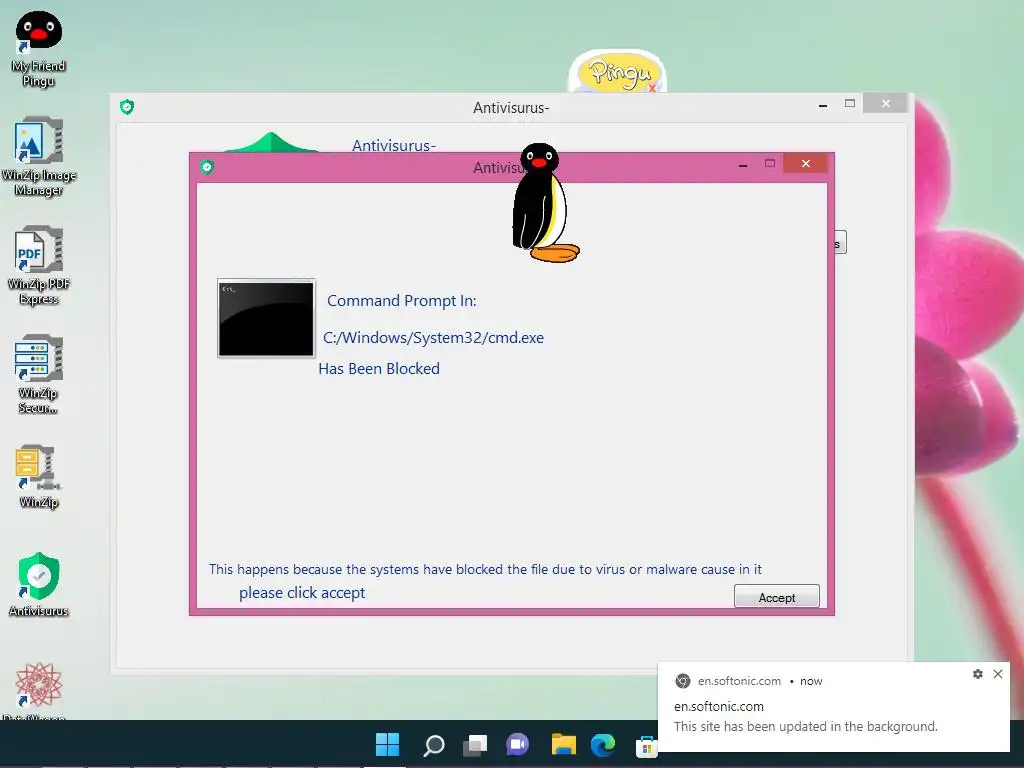
Task: Click the Pingu penguin character on dialog
Action: 545,202
